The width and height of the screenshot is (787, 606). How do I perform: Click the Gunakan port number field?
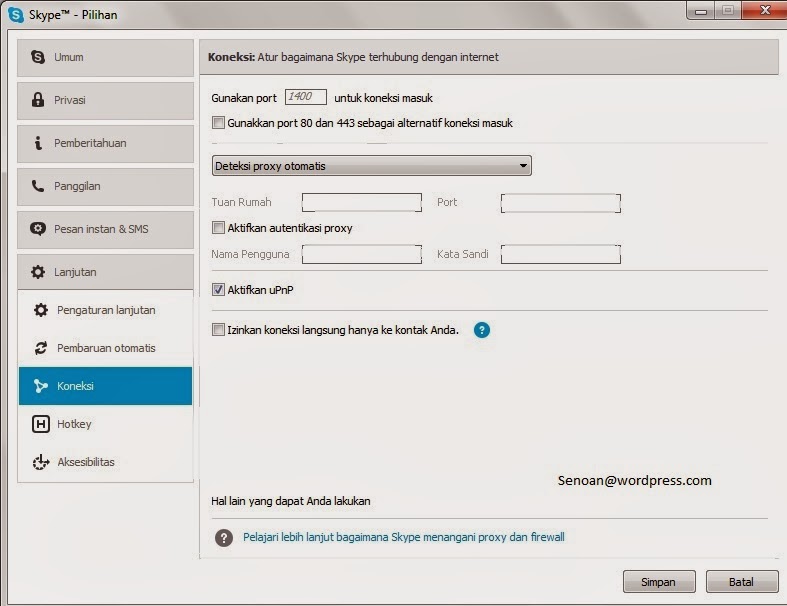305,97
